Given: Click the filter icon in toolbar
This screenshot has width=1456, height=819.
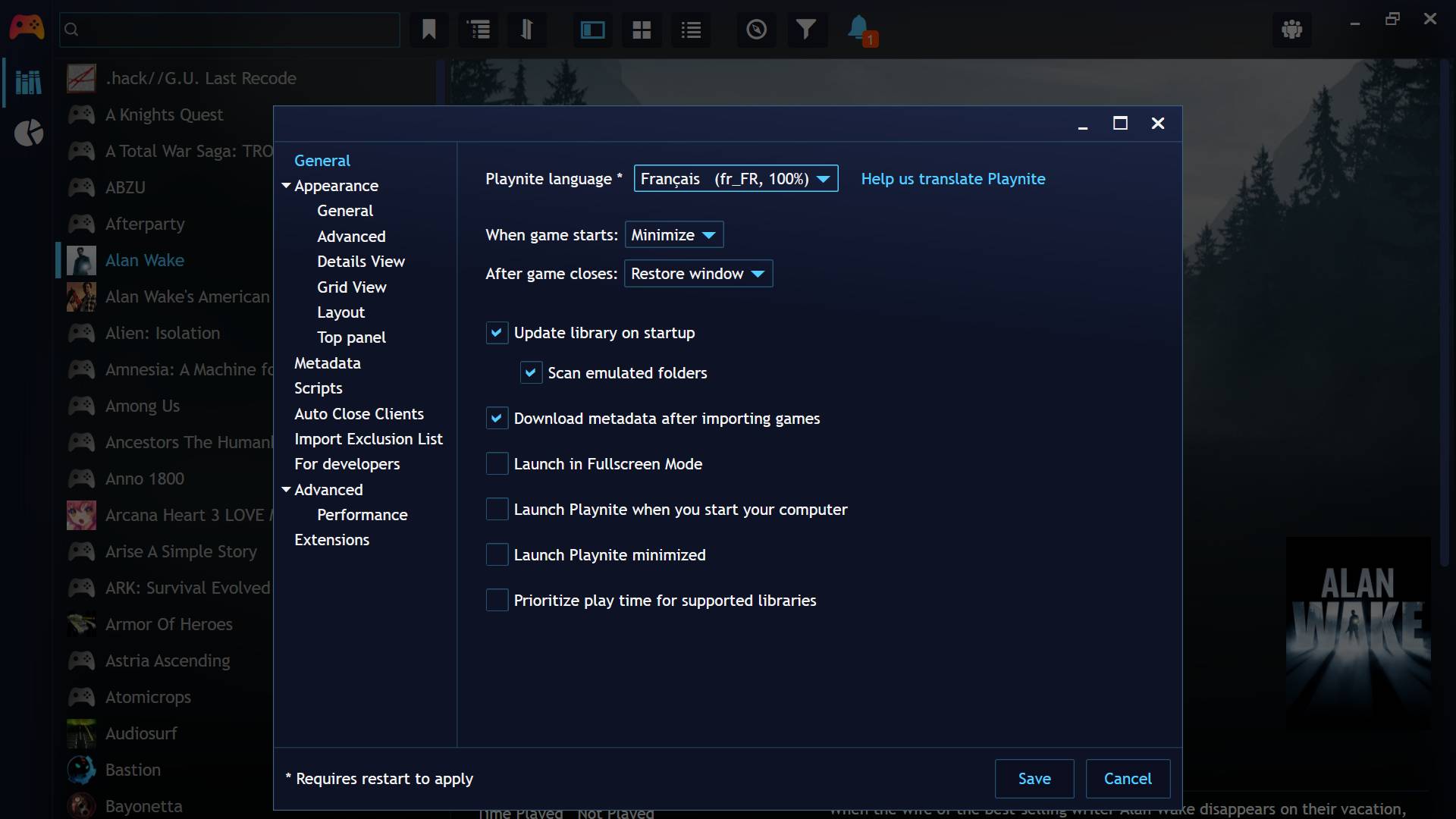Looking at the screenshot, I should [805, 28].
